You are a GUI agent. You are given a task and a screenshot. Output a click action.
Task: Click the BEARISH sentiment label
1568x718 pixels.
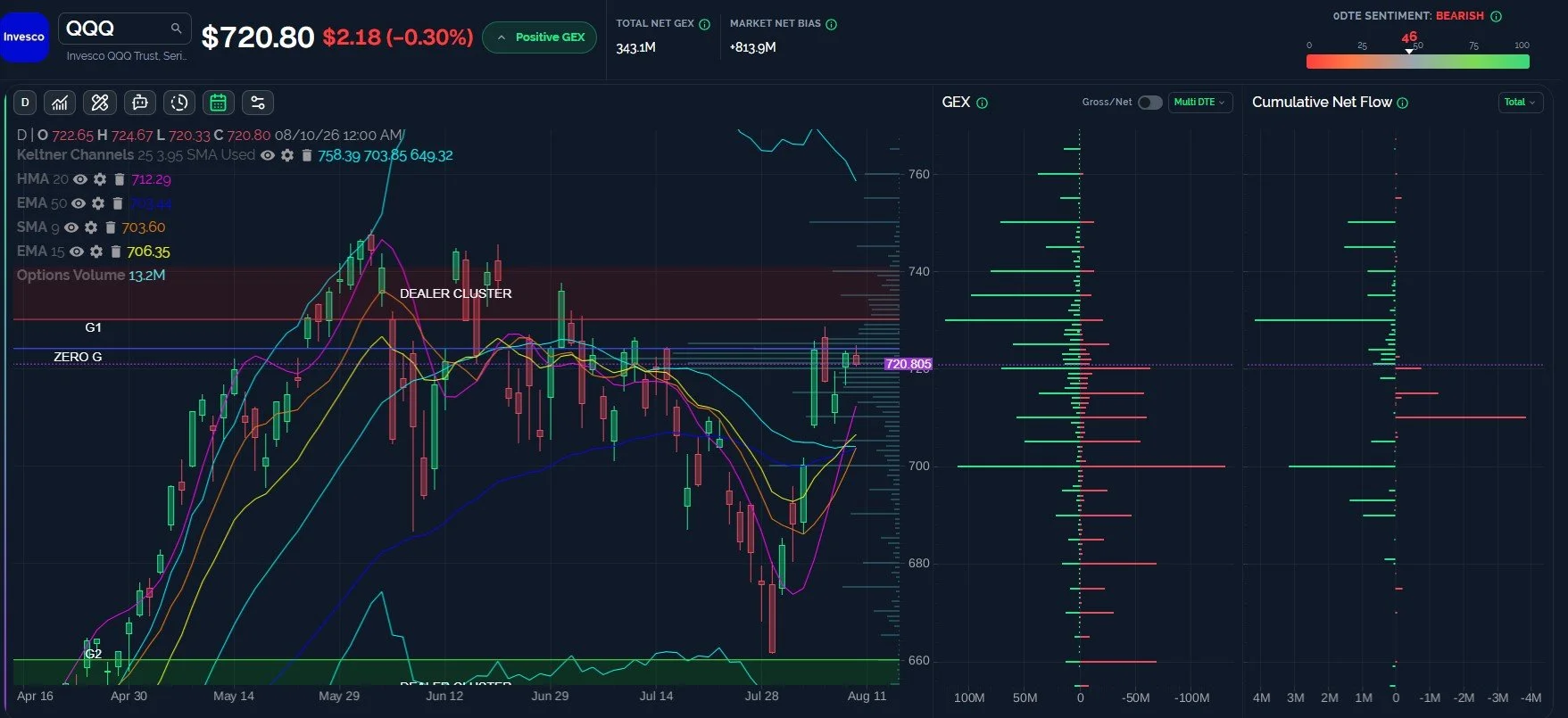point(1460,16)
